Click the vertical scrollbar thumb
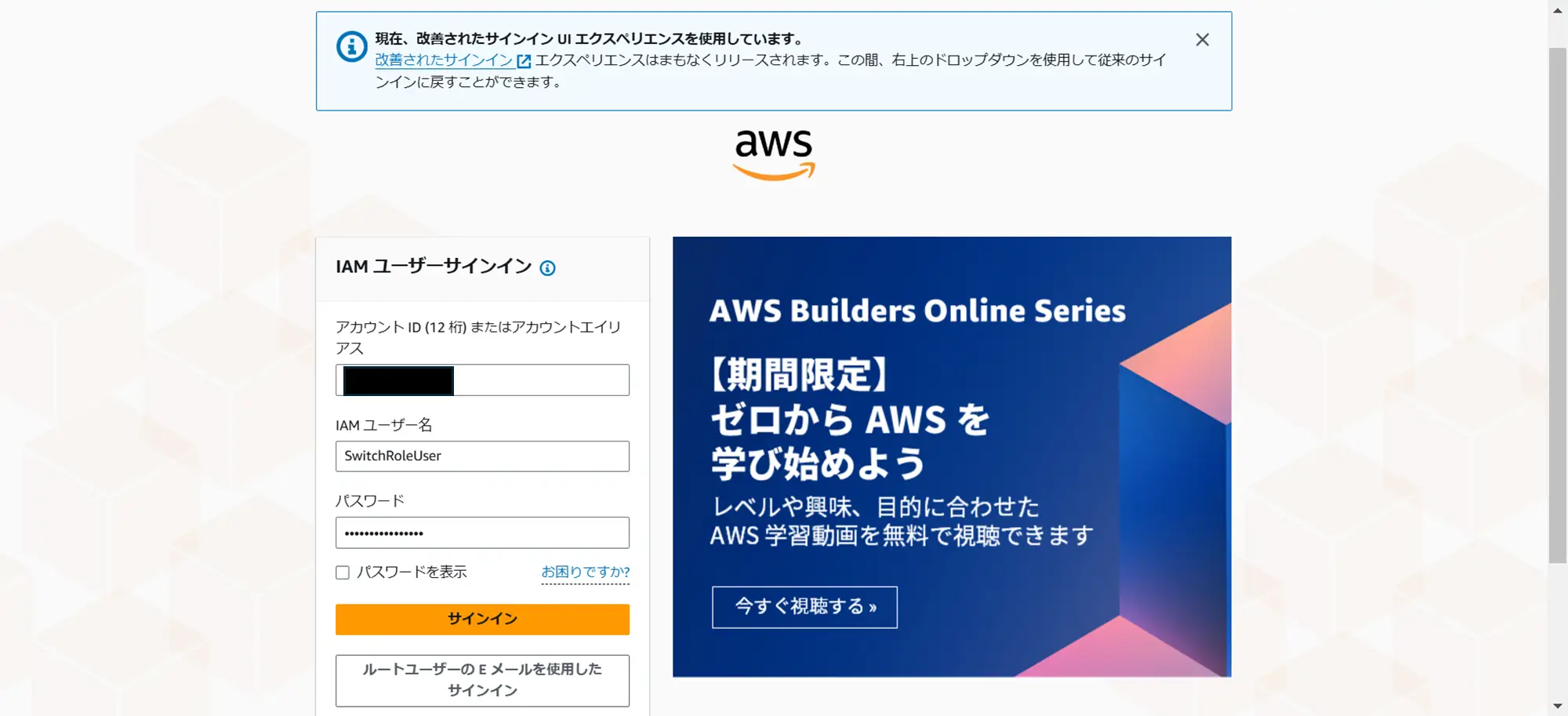Viewport: 1568px width, 716px height. point(1558,305)
